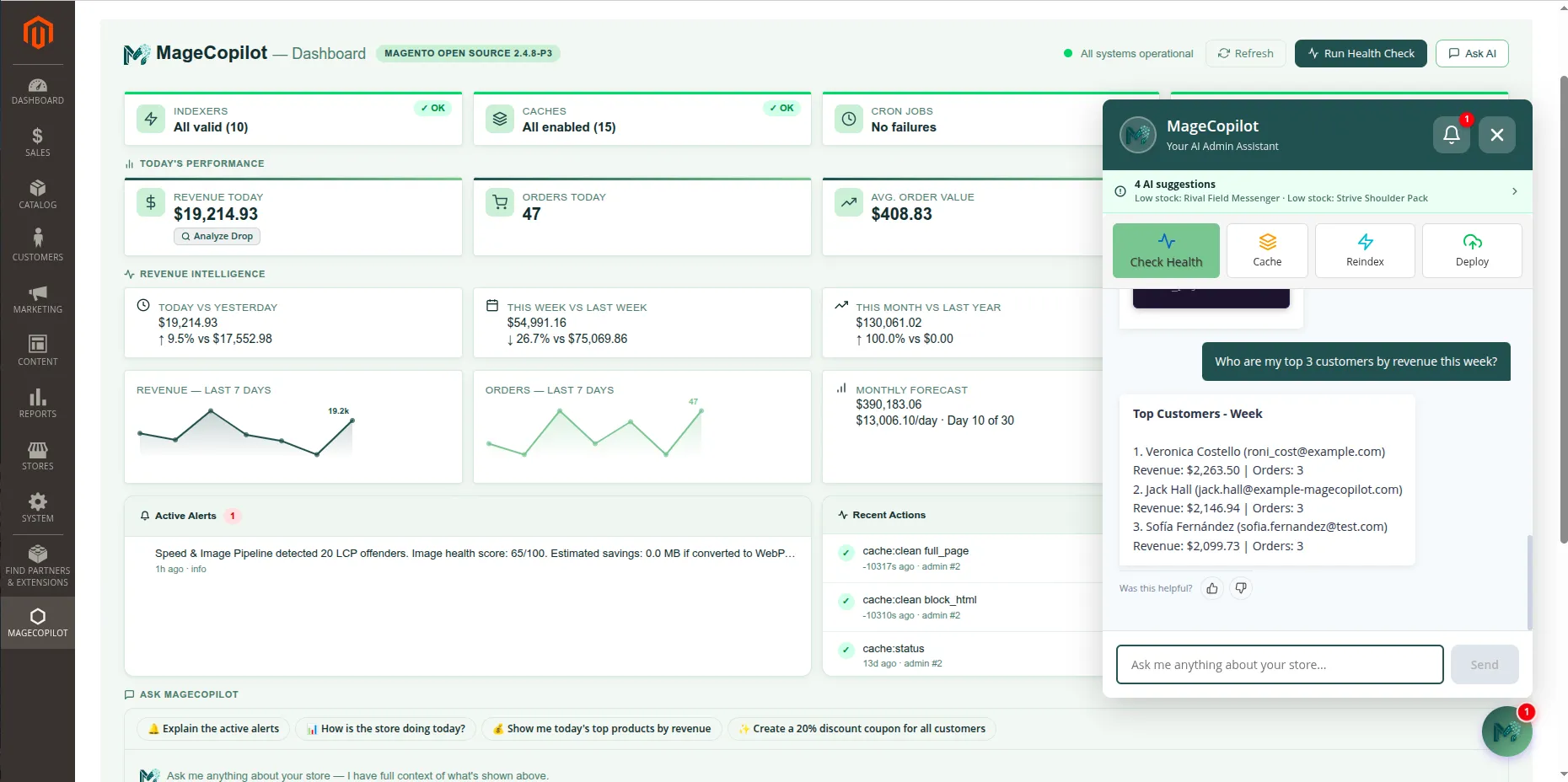Click the Indexers lightning icon
The width and height of the screenshot is (1568, 782).
151,119
